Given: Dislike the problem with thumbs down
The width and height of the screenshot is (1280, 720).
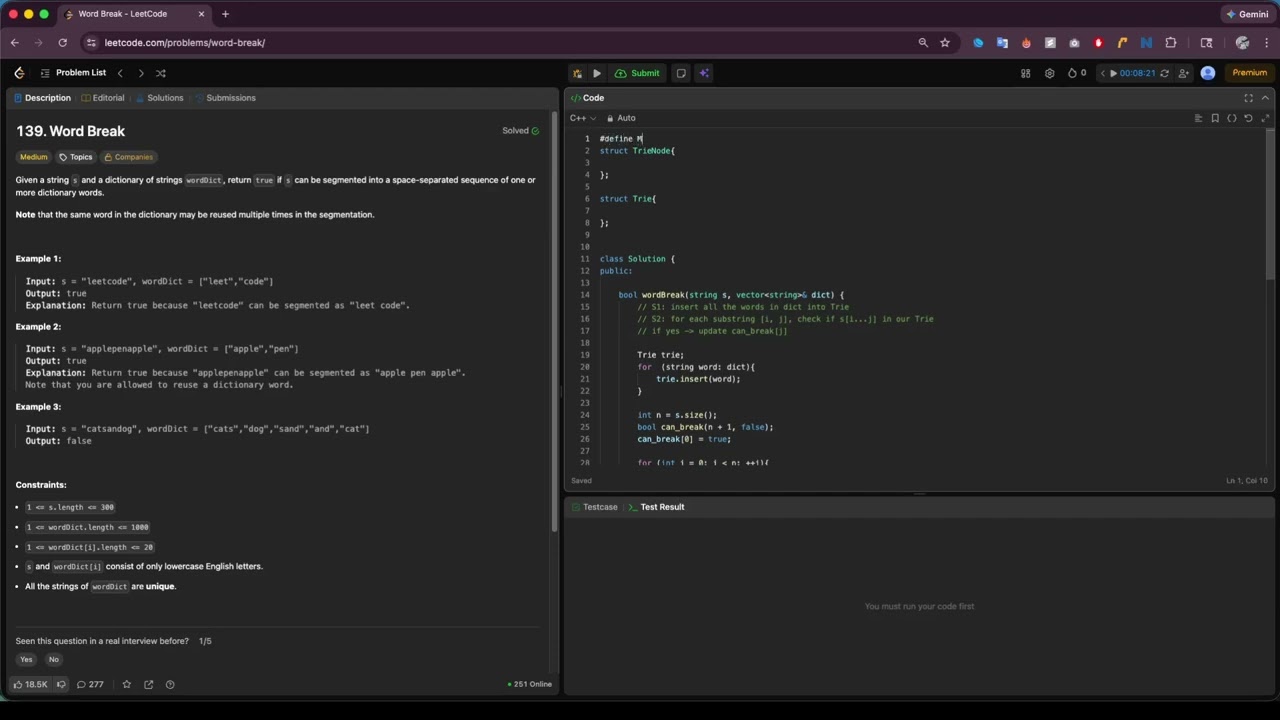Looking at the screenshot, I should 61,684.
